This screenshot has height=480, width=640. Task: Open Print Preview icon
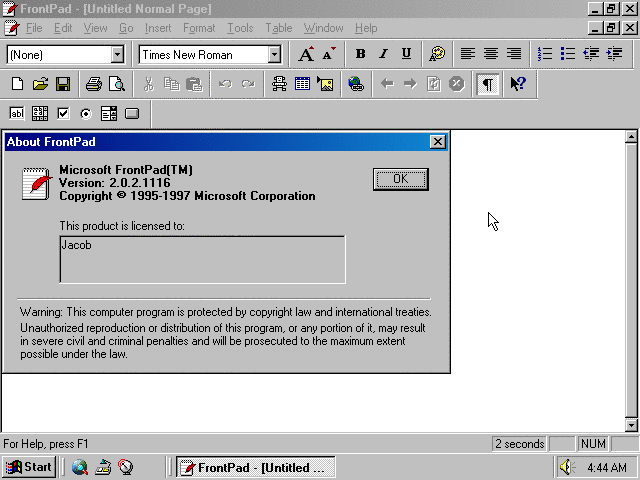click(117, 84)
